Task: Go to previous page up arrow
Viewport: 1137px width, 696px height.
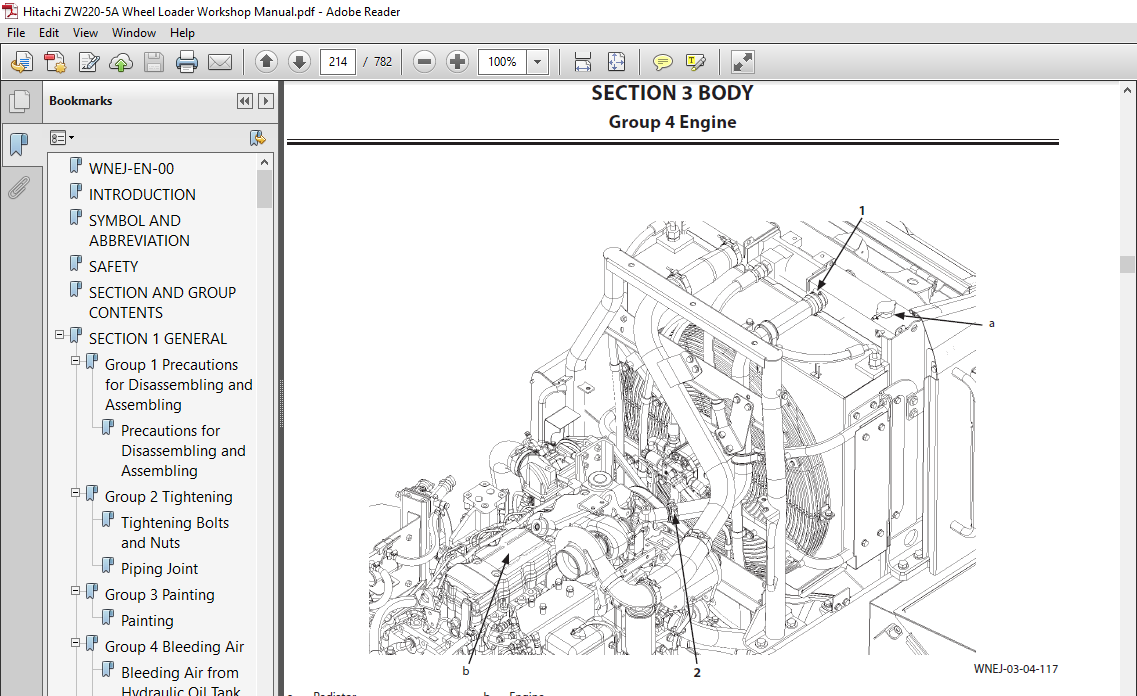Action: 266,62
